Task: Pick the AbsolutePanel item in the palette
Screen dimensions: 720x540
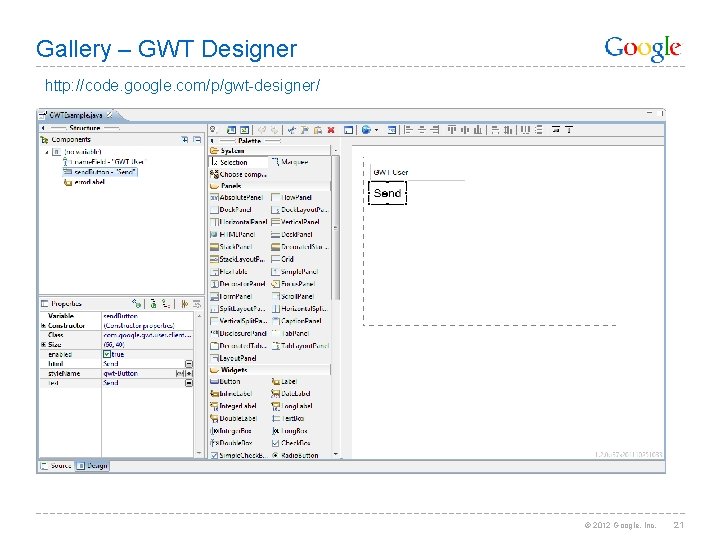Action: [x=236, y=197]
